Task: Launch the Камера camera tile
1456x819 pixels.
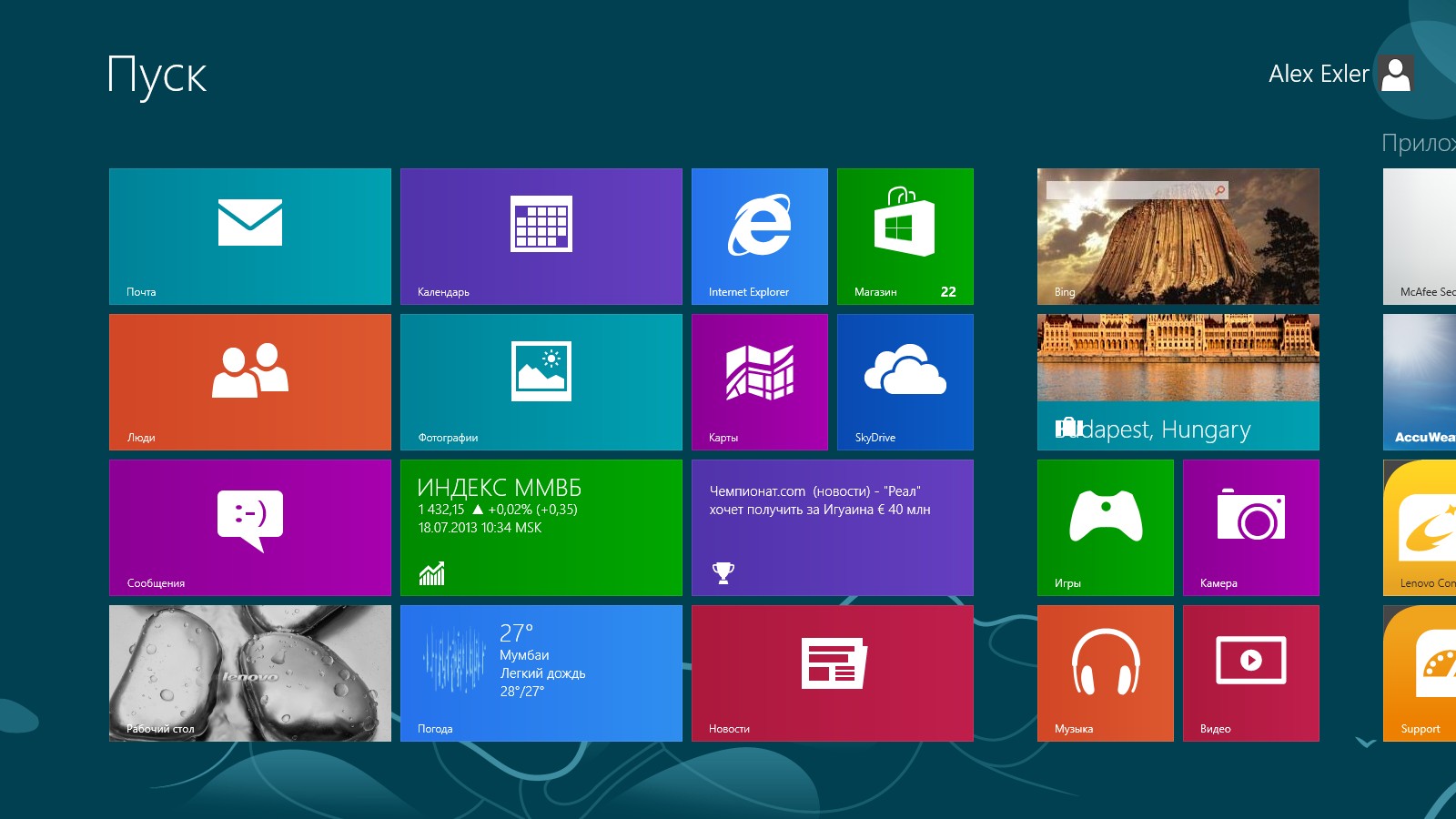Action: click(1251, 528)
